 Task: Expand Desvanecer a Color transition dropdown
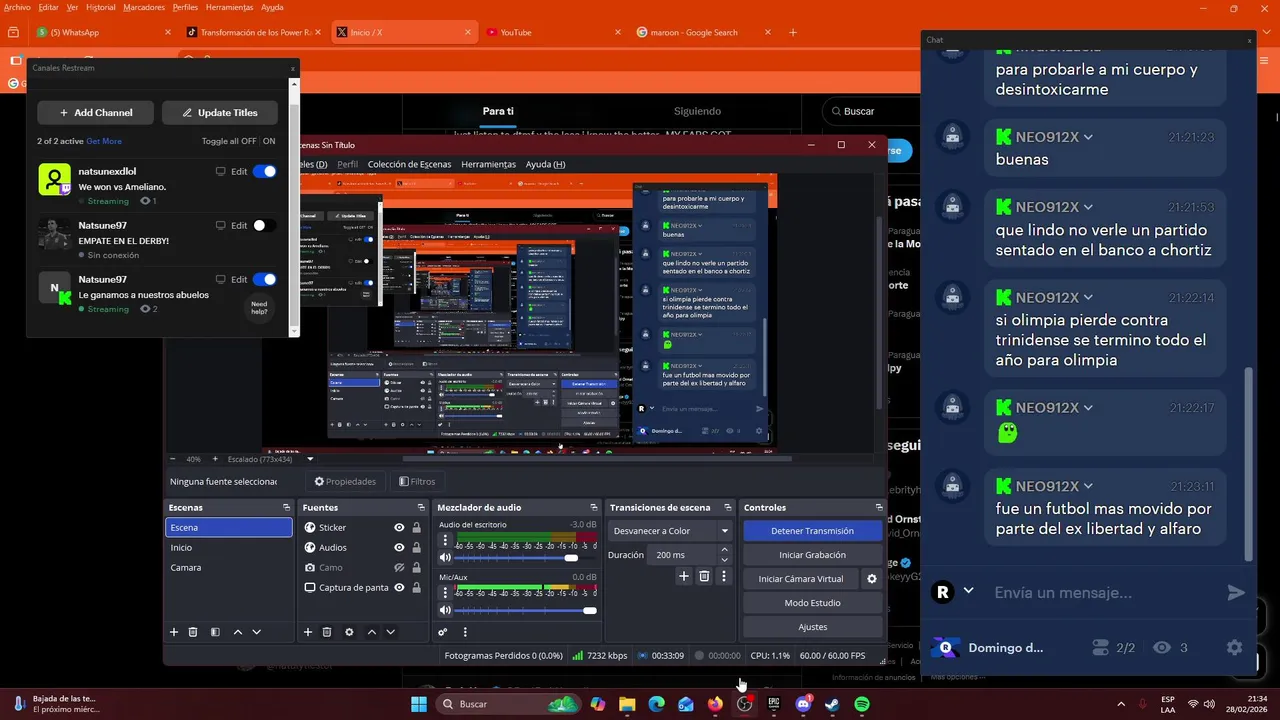point(725,531)
